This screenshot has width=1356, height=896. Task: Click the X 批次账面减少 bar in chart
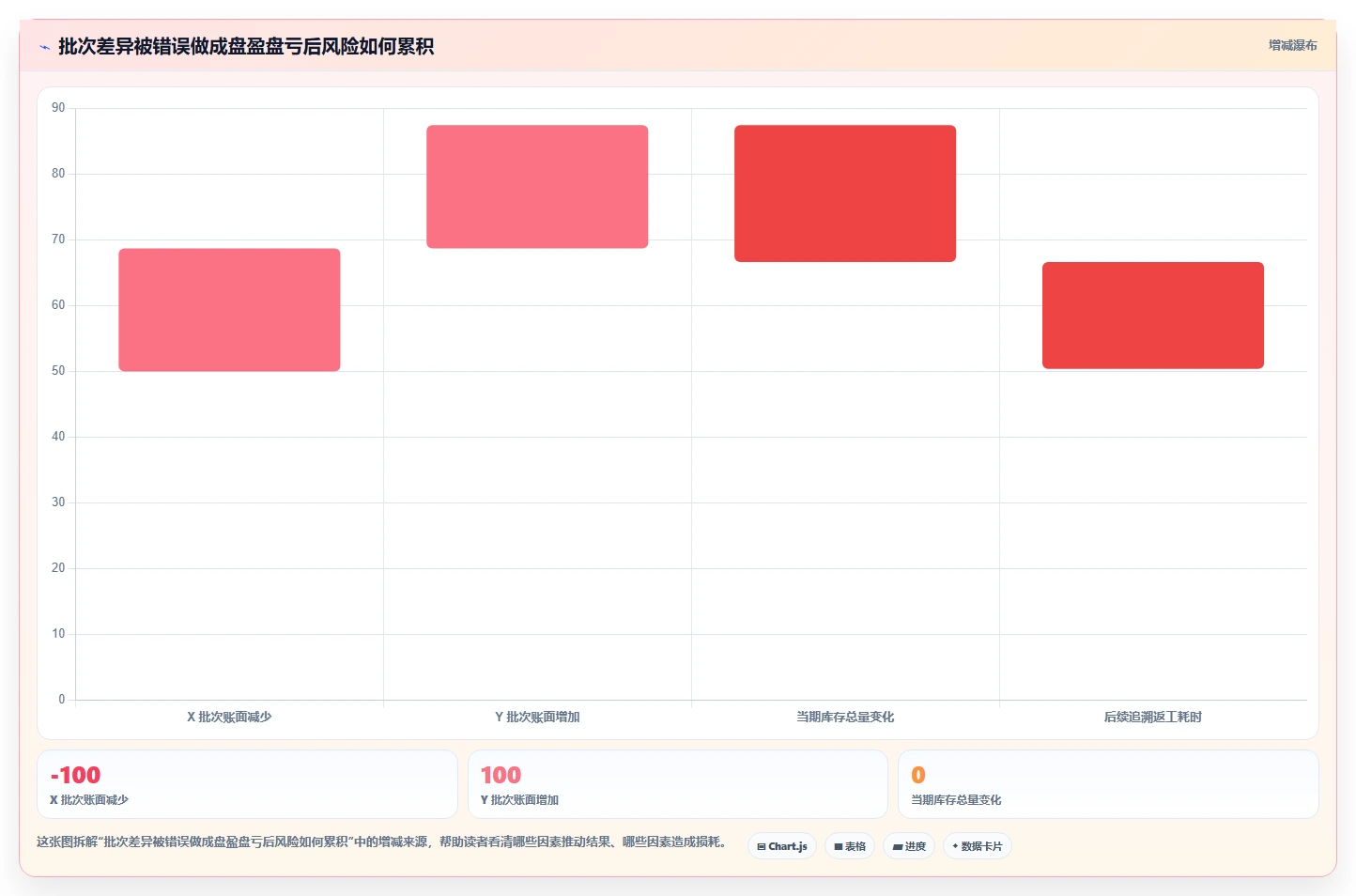229,310
